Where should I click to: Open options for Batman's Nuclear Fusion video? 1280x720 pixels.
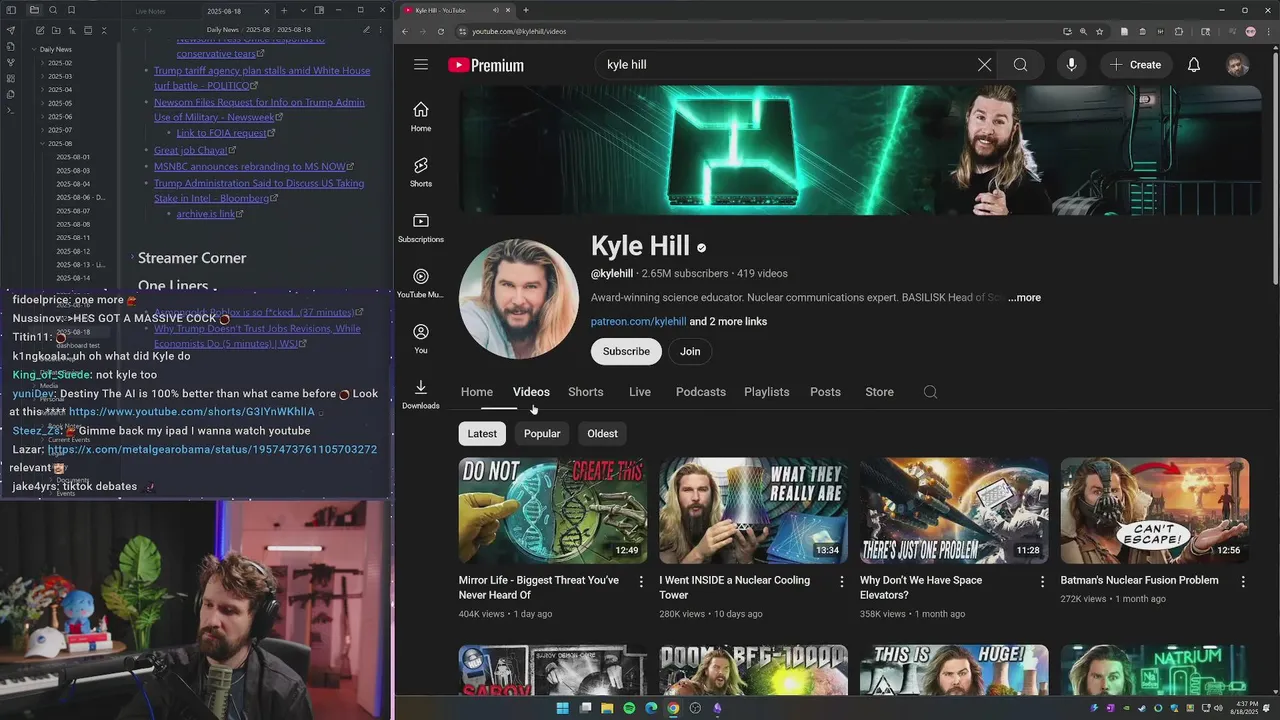point(1243,581)
